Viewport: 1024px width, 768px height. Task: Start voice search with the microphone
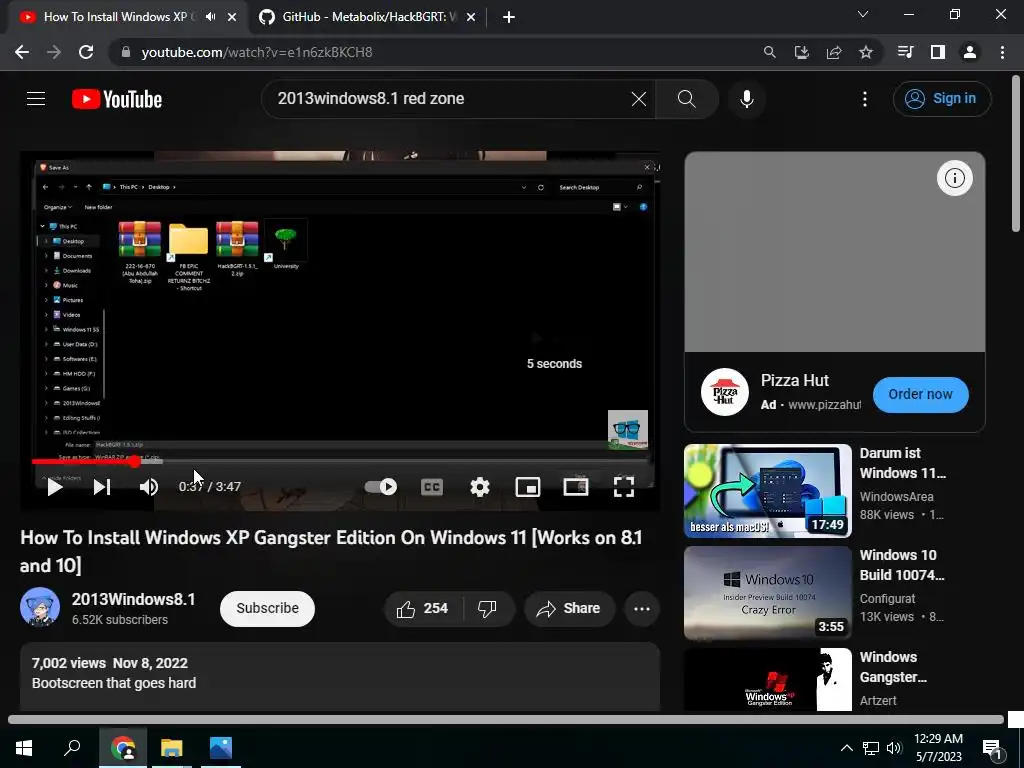[746, 99]
